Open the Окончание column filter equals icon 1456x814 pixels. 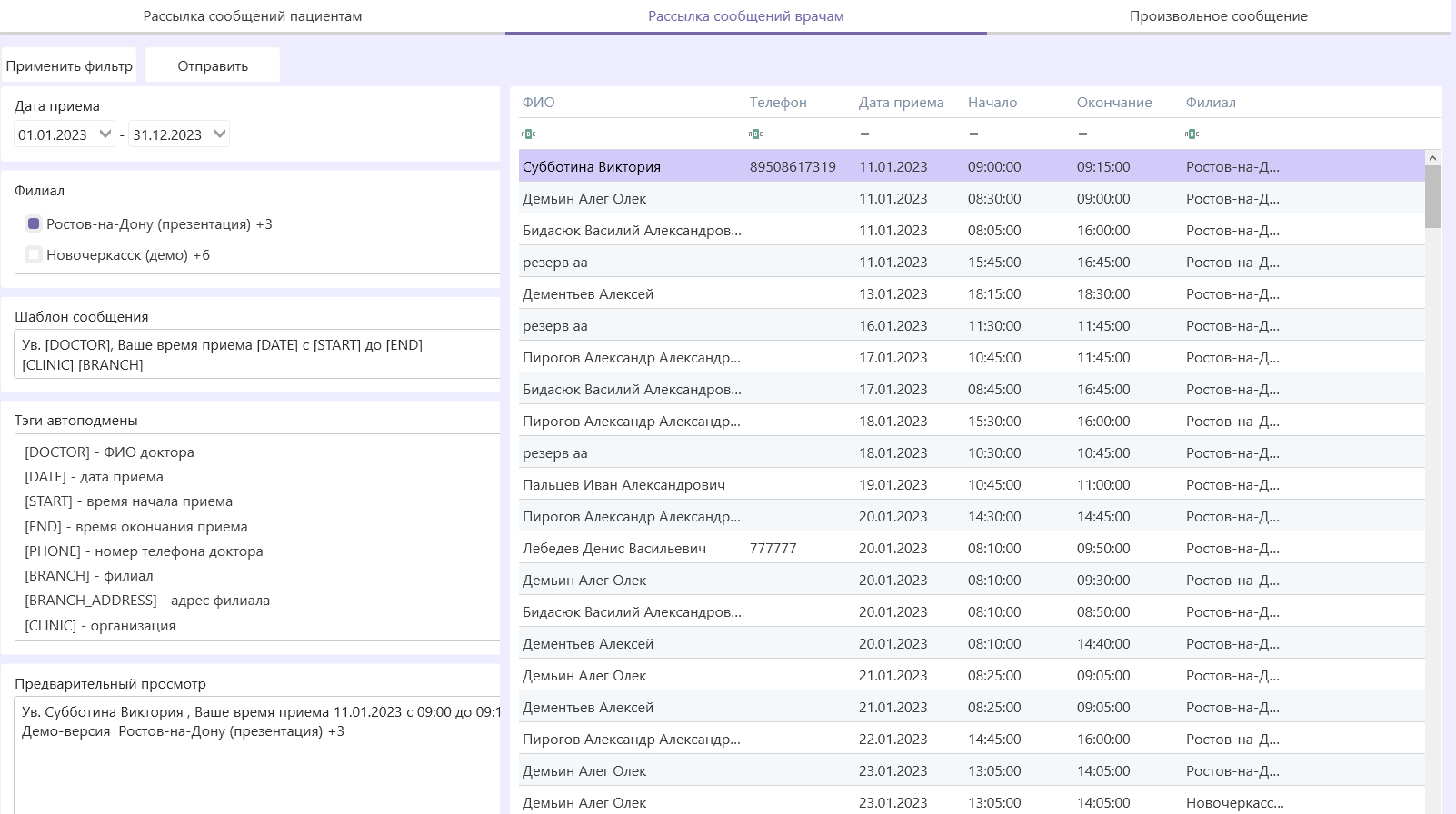point(1082,134)
